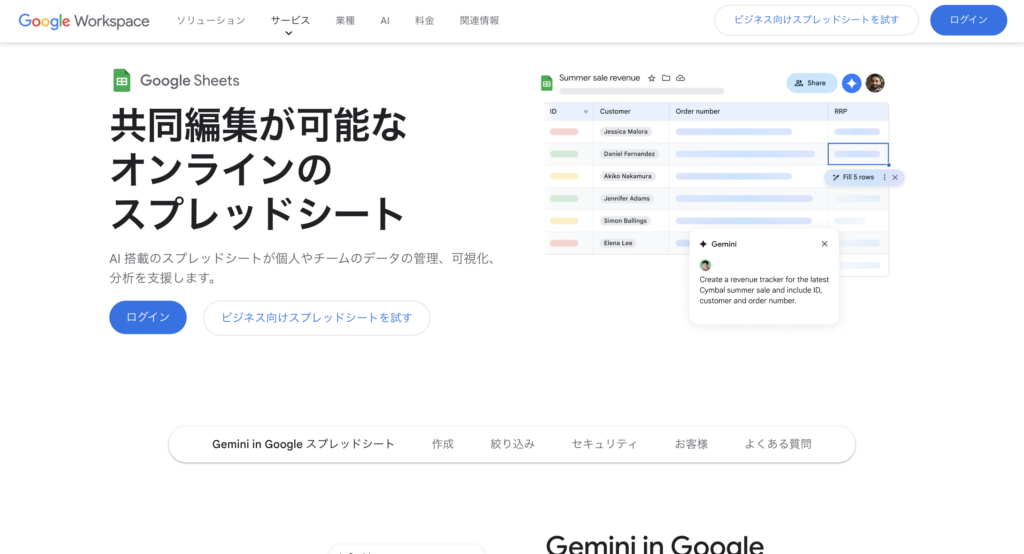Select the highlighted RRP cell for Daniel Fernandez

point(857,154)
